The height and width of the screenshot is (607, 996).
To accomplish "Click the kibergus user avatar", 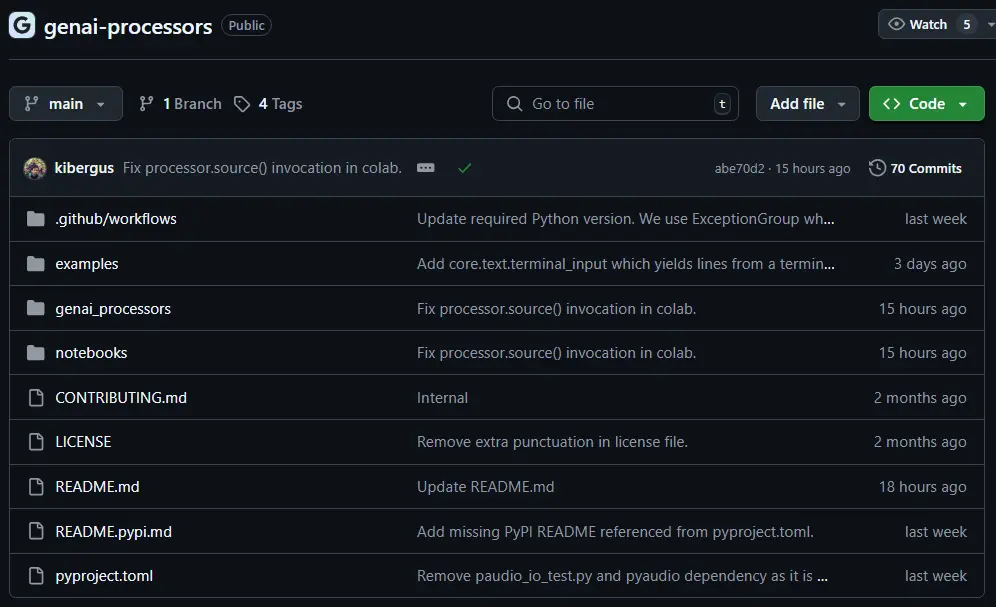I will [x=35, y=168].
